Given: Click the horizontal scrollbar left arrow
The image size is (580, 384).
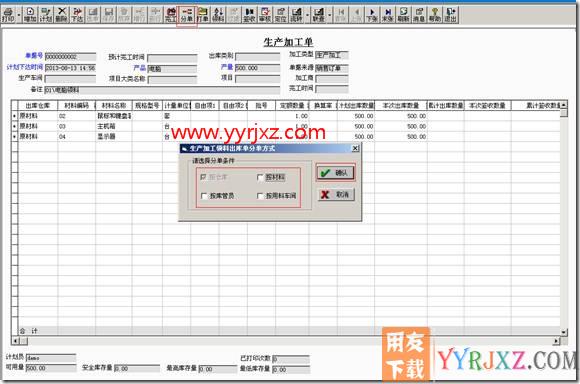Looking at the screenshot, I should 15,341.
